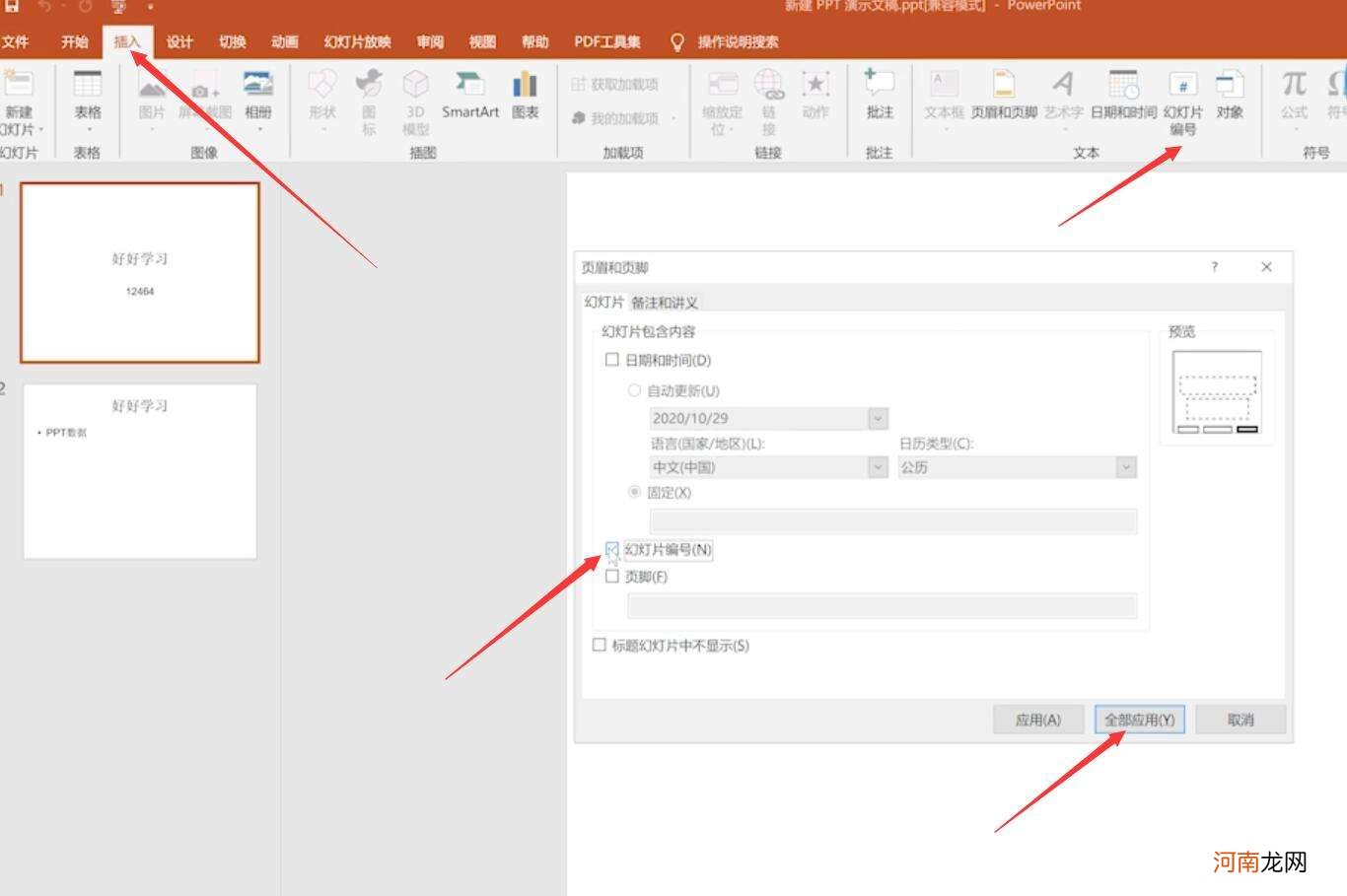
Task: Open the PDF Tools (PDF工具集) tab
Action: tap(607, 42)
